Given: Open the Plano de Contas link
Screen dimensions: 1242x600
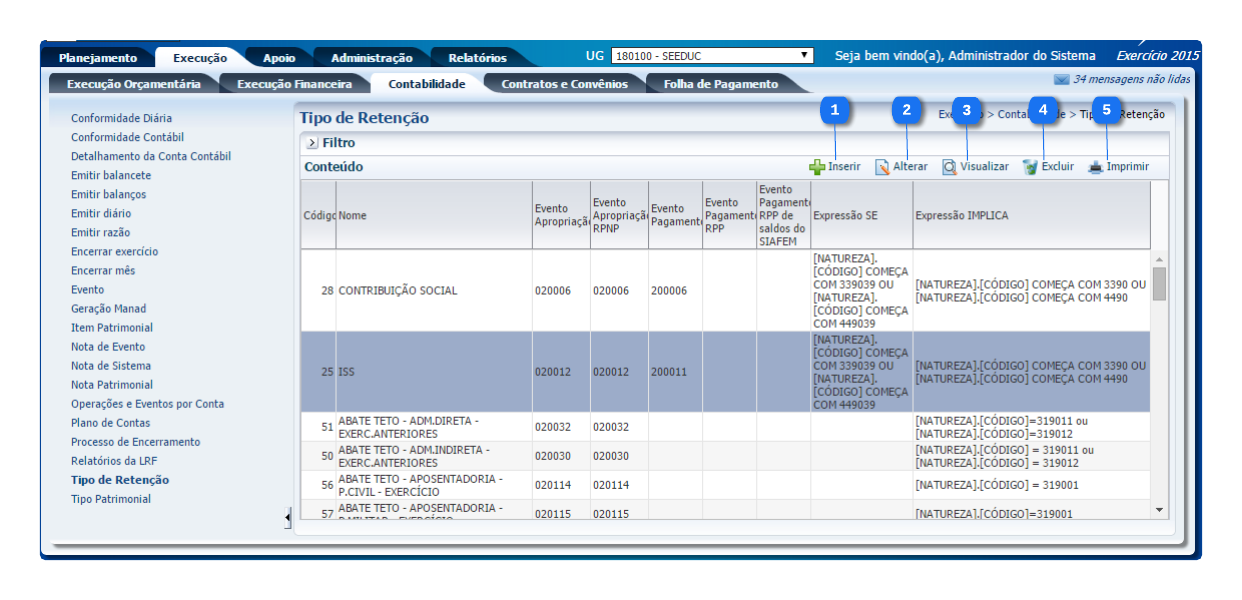Looking at the screenshot, I should click(x=110, y=423).
